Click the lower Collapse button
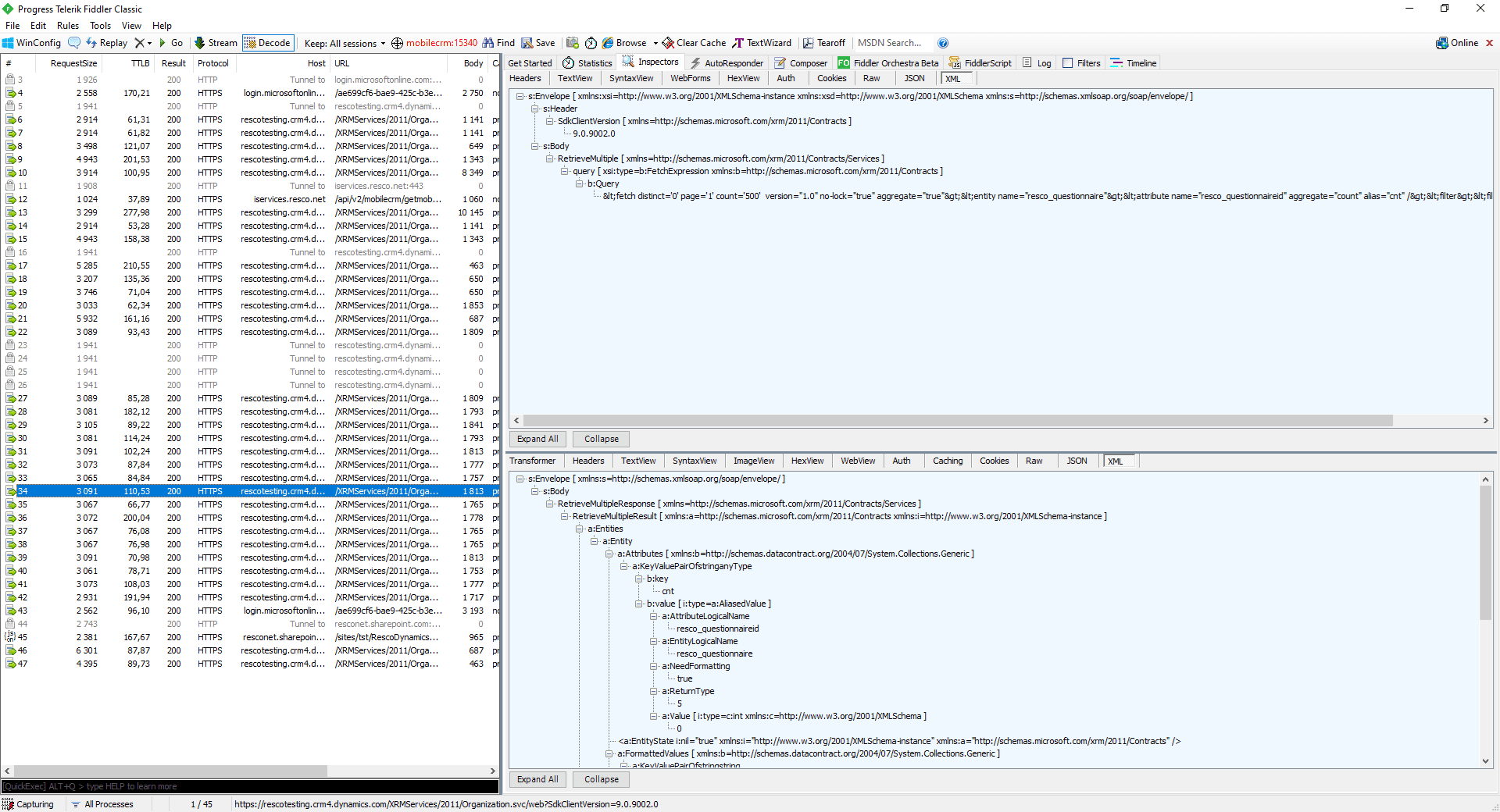This screenshot has width=1500, height=812. pyautogui.click(x=601, y=779)
